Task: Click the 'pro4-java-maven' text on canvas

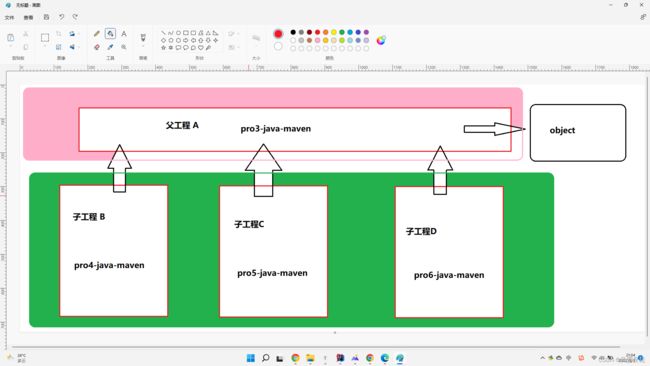Action: pyautogui.click(x=109, y=265)
